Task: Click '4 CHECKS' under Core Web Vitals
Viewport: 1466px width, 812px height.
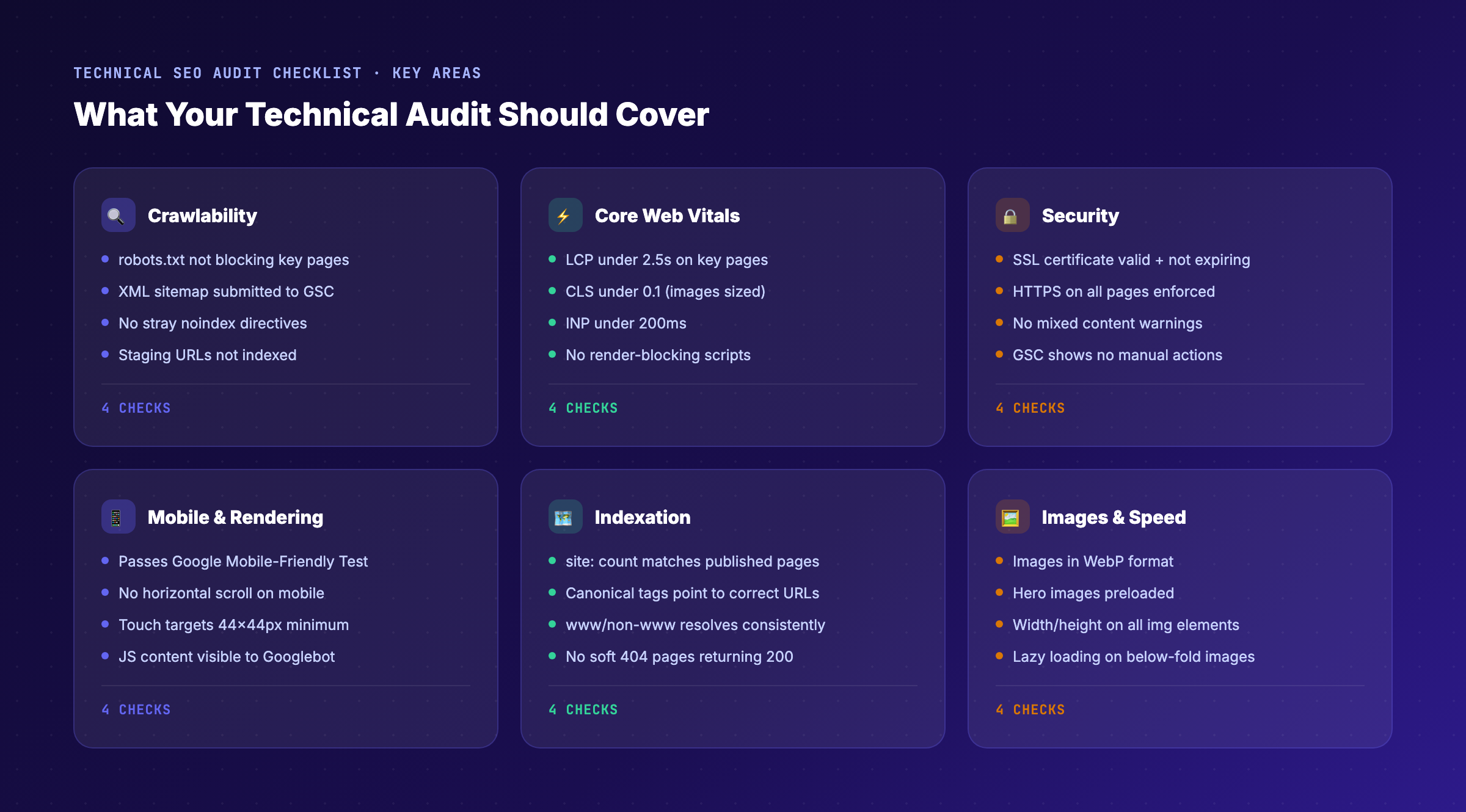Action: 583,408
